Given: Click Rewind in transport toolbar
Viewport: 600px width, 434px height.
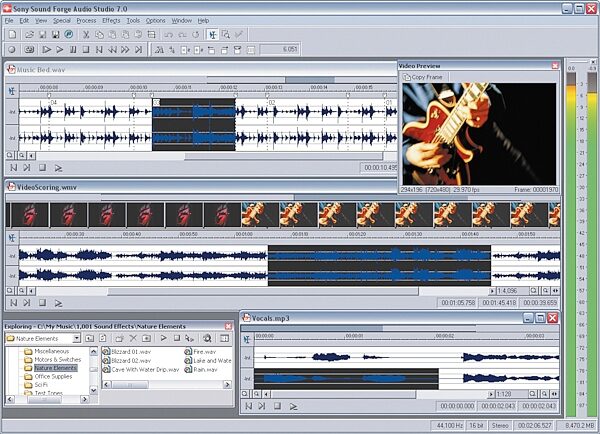Looking at the screenshot, I should (x=112, y=49).
